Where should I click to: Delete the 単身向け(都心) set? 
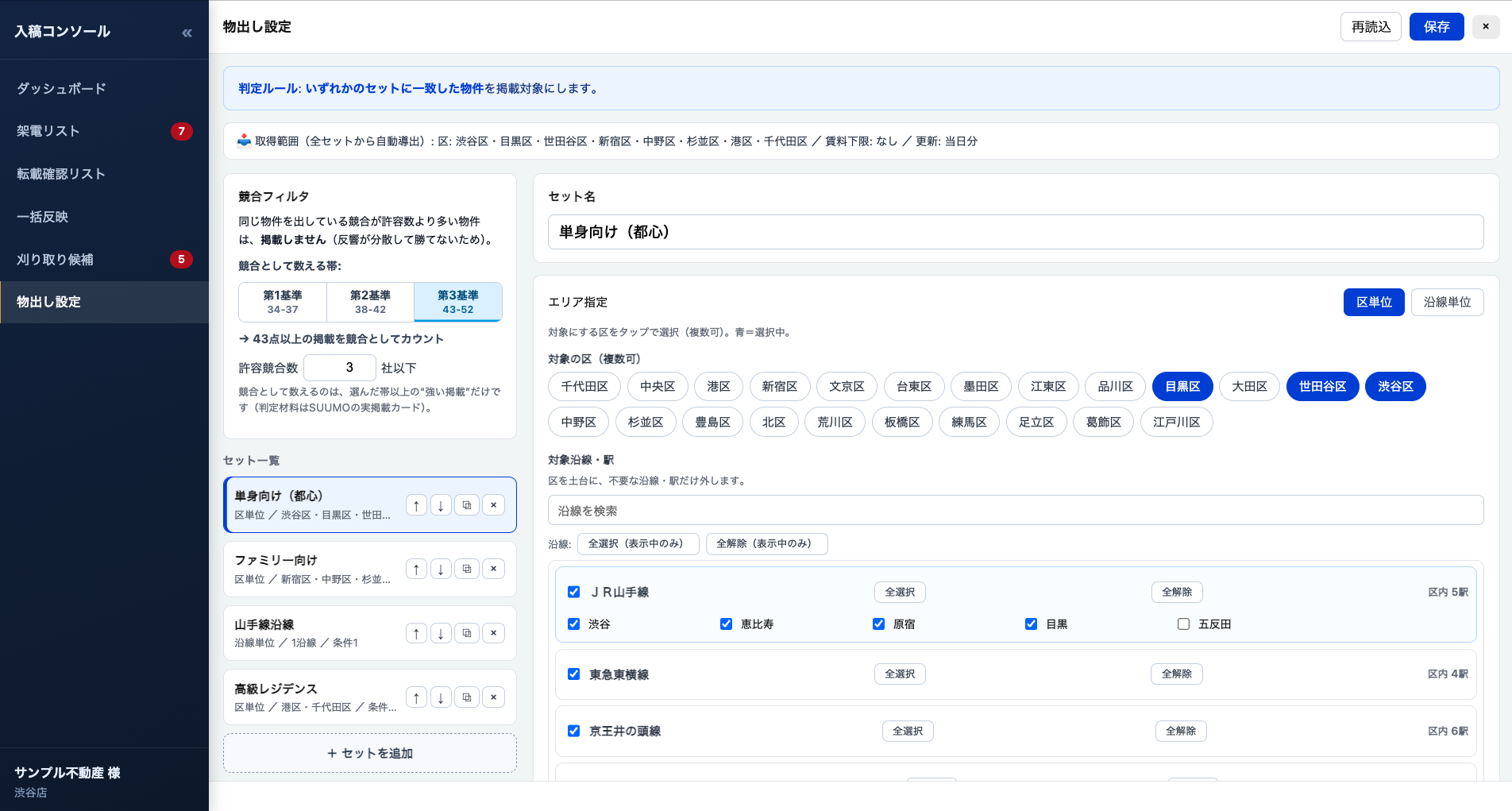(494, 505)
